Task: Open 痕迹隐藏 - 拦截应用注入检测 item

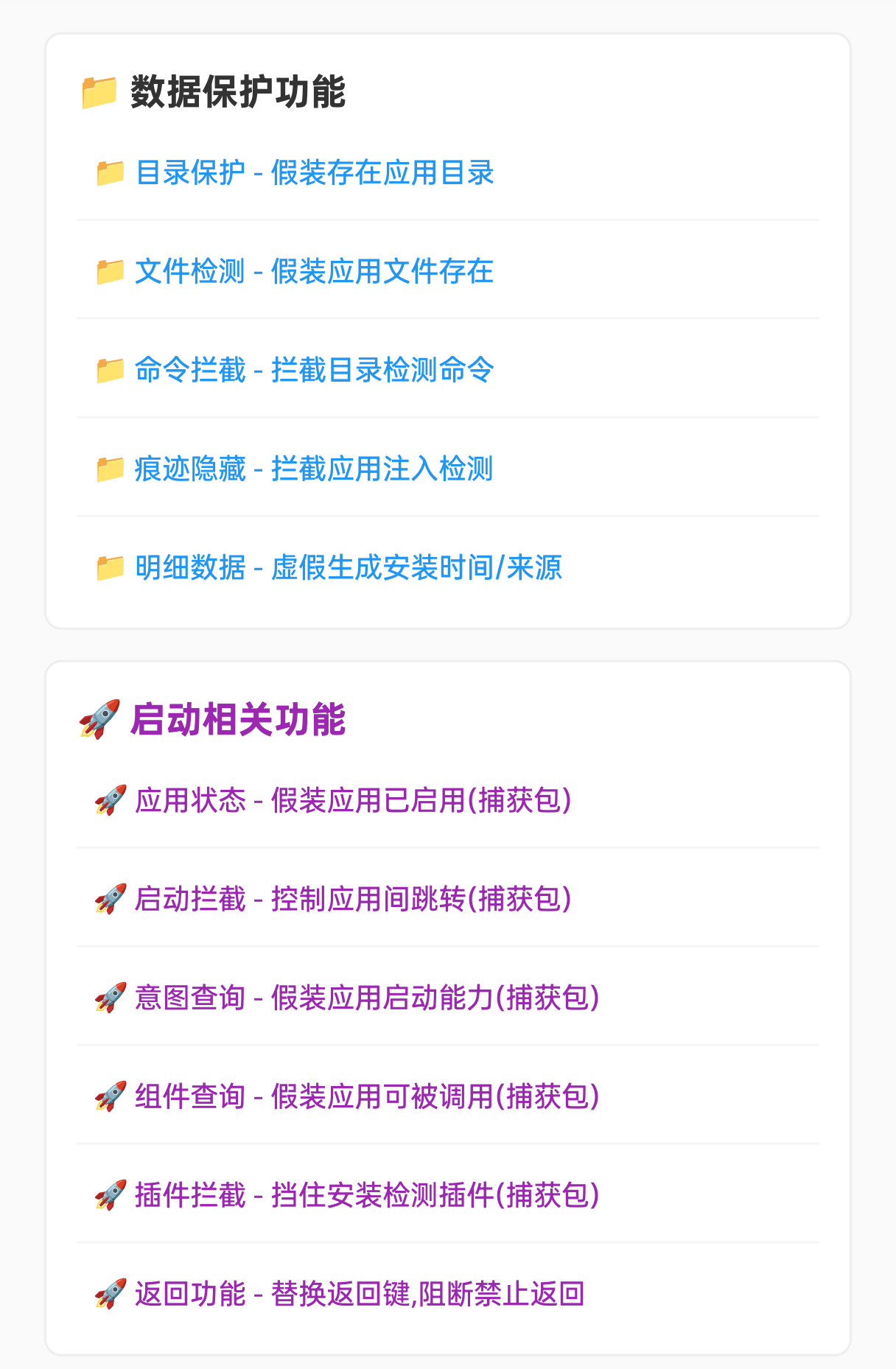Action: click(448, 469)
